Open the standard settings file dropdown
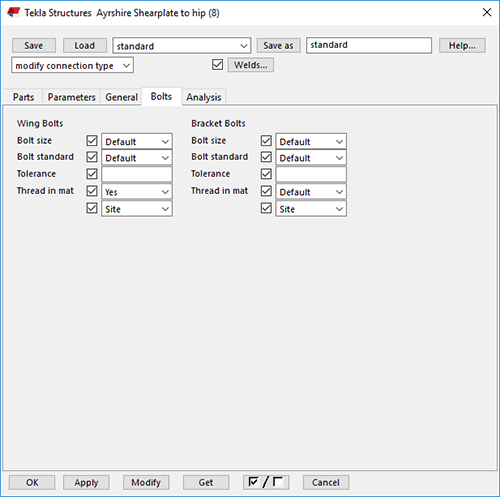Viewport: 500px width, 497px height. coord(182,46)
